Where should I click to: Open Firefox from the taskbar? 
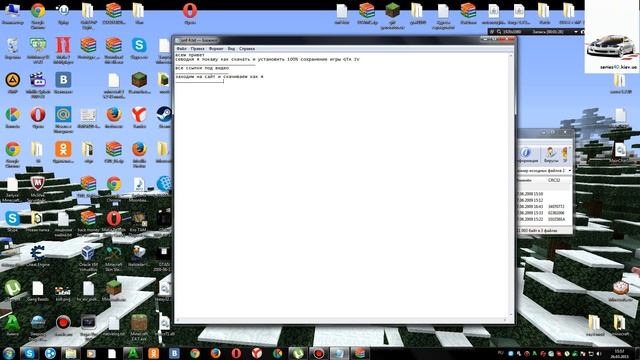tap(216, 353)
